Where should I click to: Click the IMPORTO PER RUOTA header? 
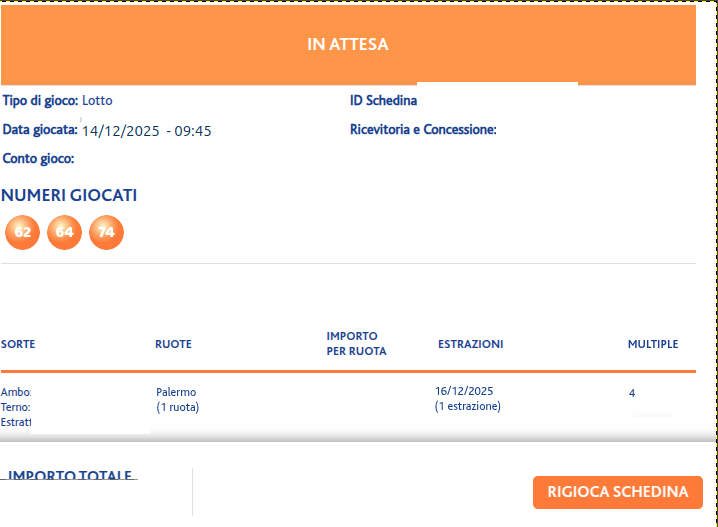click(356, 344)
